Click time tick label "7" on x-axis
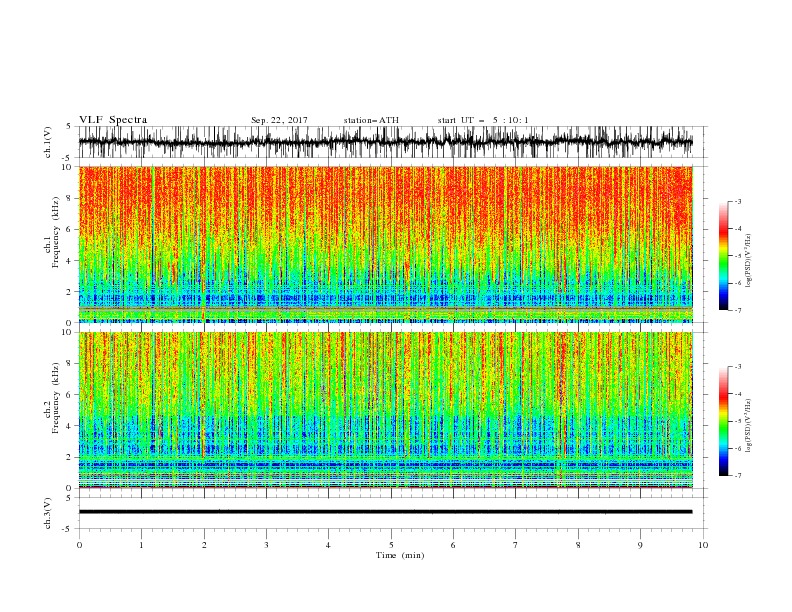 [x=516, y=545]
